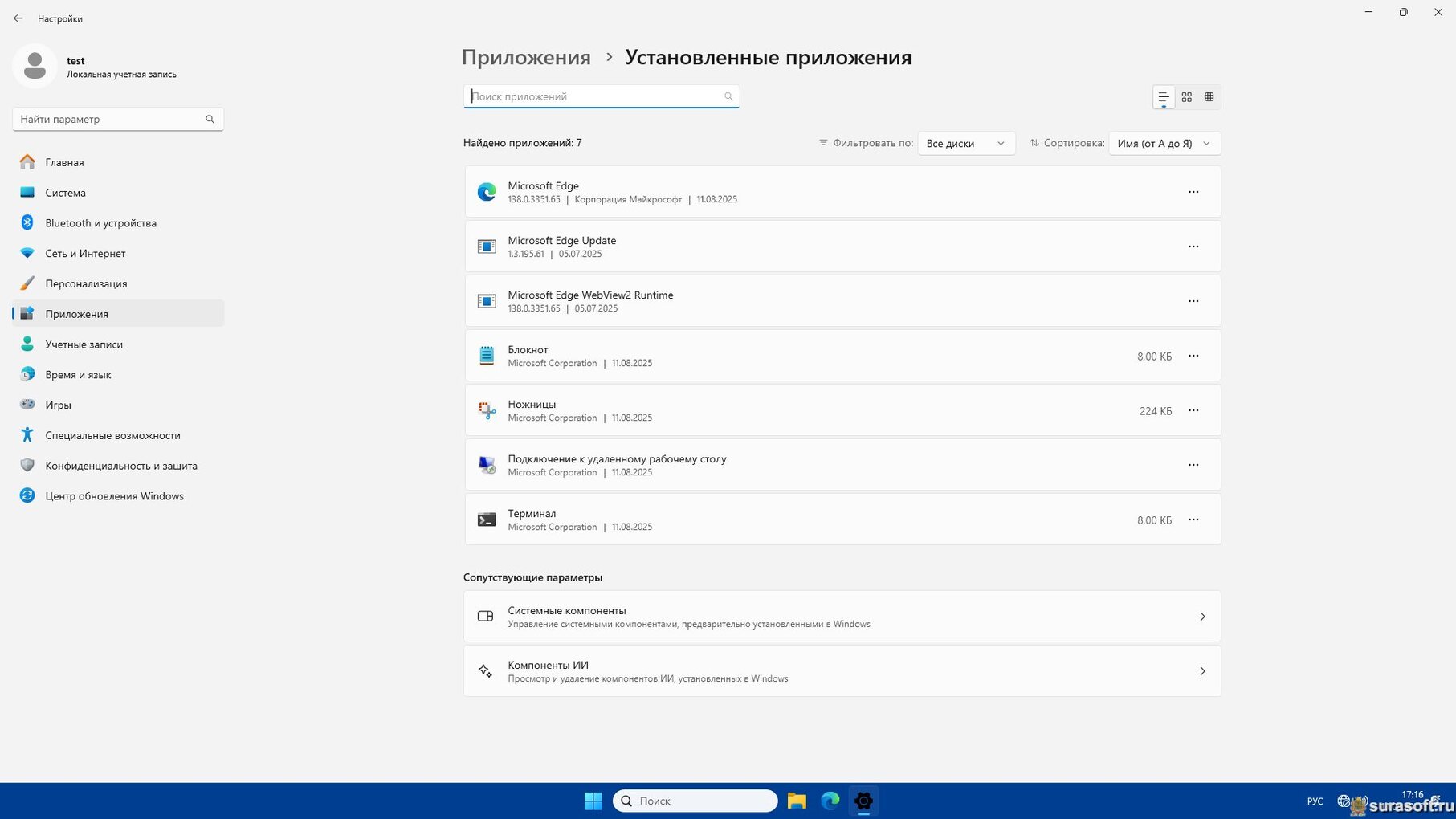Click the Приложения breadcrumb link
1456x819 pixels.
526,58
